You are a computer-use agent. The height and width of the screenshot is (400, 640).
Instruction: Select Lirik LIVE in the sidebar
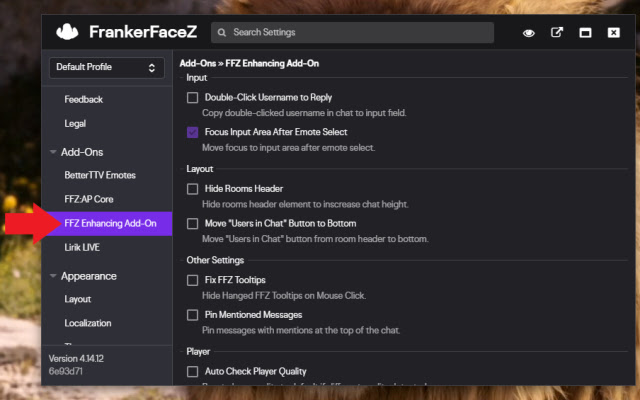click(x=82, y=247)
